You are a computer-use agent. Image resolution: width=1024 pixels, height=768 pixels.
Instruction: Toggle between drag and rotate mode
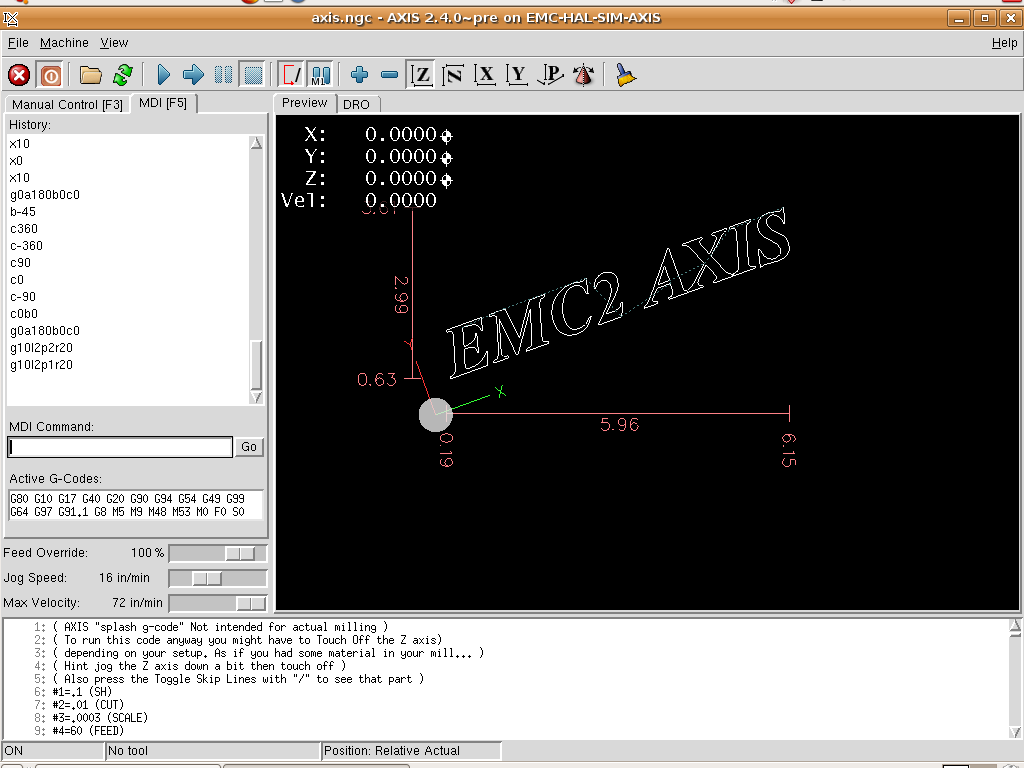pyautogui.click(x=583, y=75)
